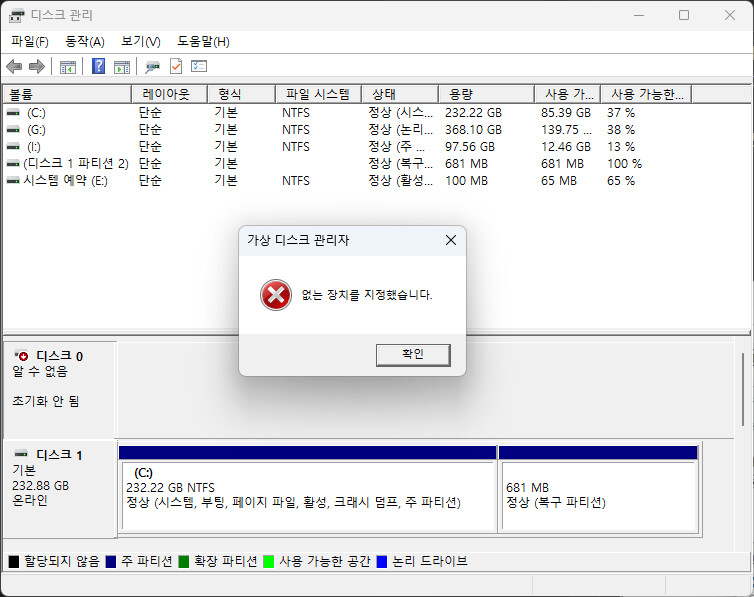Screen dimensions: 754x597
Task: Click the 65 MB free space cell
Action: pos(558,181)
